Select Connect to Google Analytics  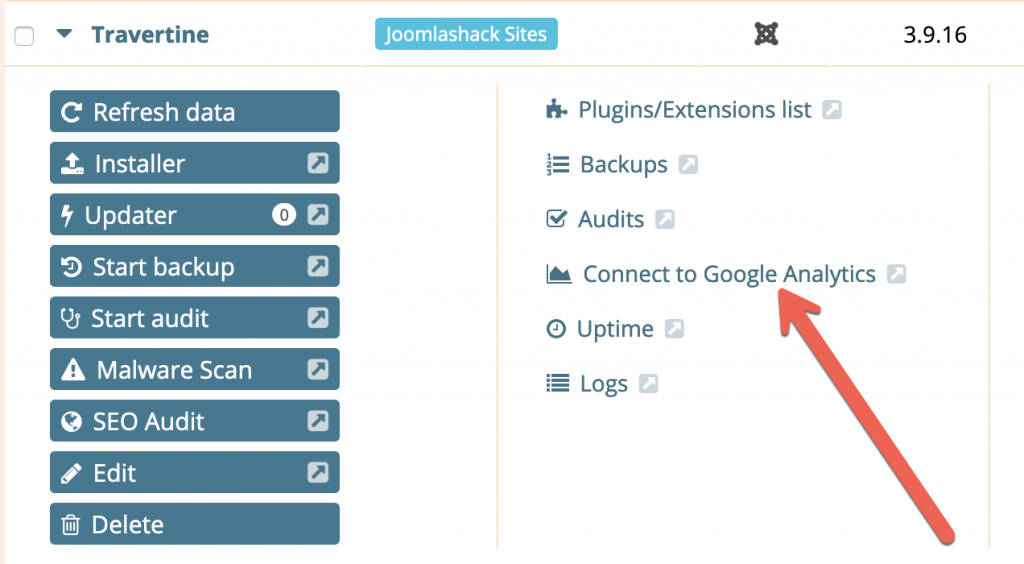(729, 274)
